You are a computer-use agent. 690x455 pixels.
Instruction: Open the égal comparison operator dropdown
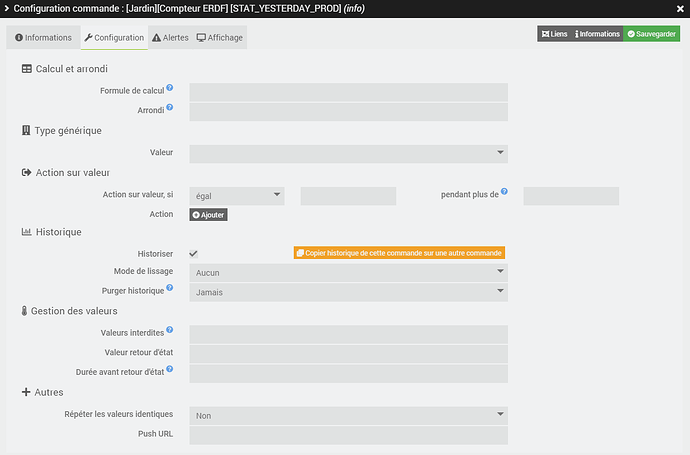[x=237, y=196]
